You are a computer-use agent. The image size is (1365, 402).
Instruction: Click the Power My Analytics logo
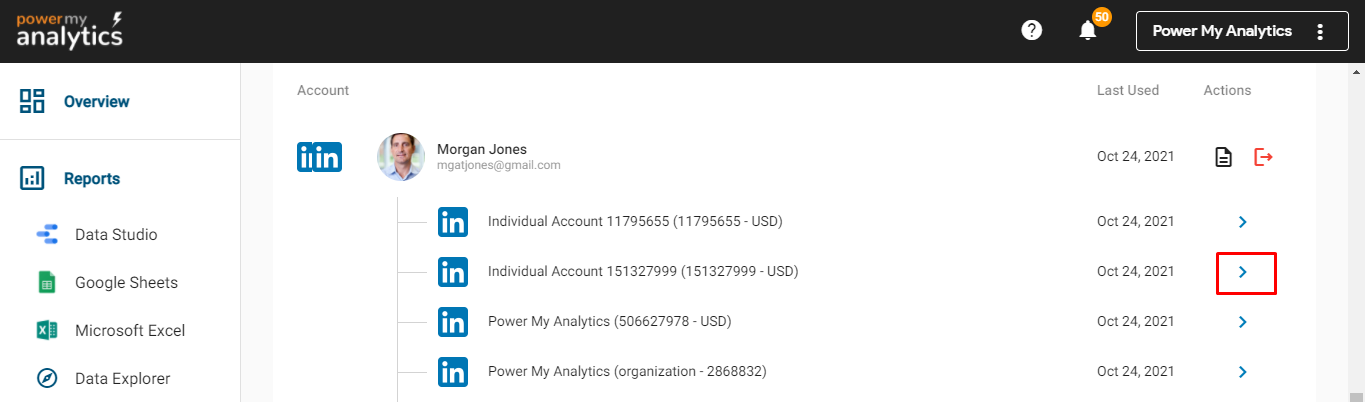[x=70, y=31]
